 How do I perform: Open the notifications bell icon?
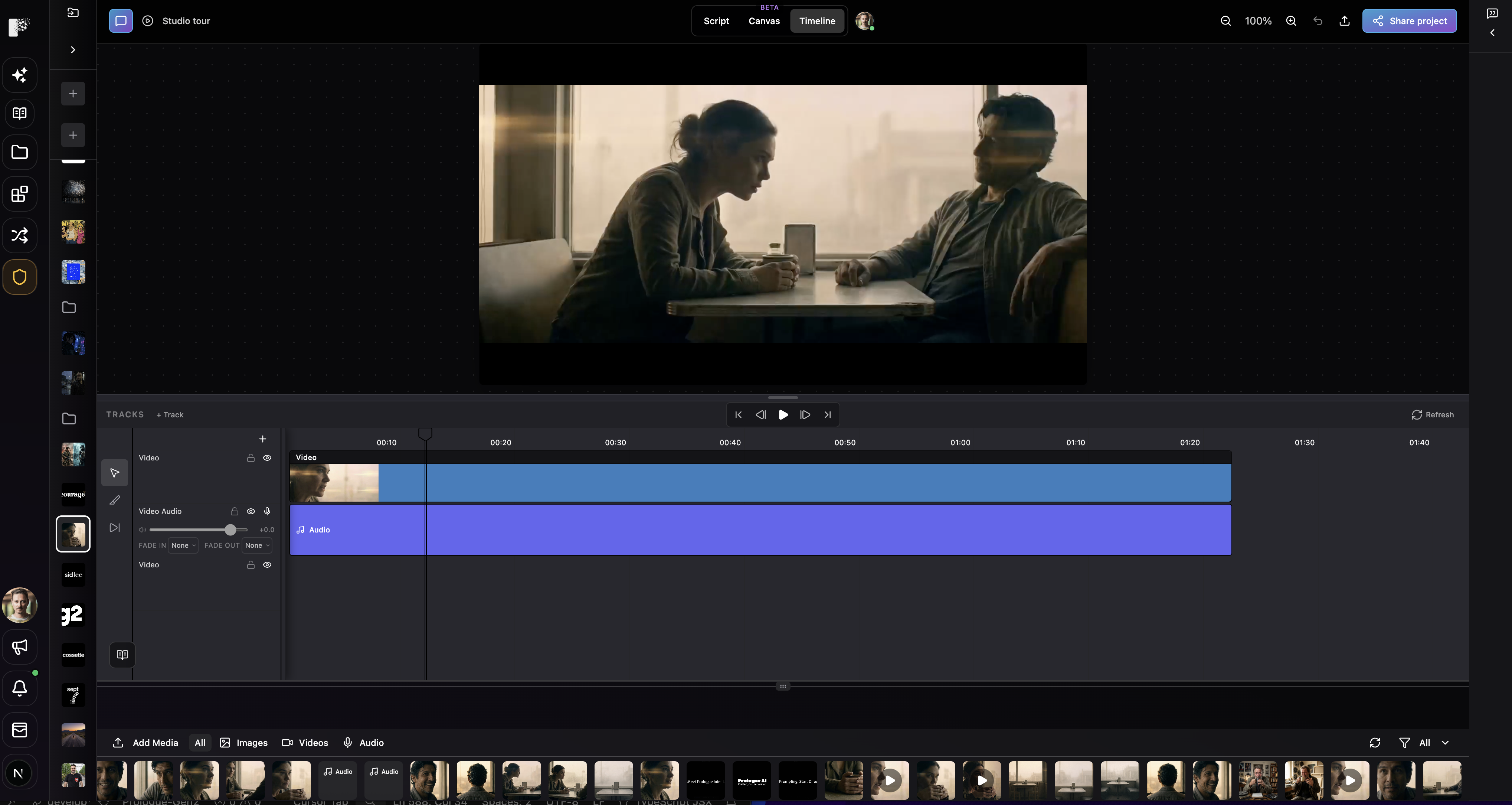[x=19, y=688]
